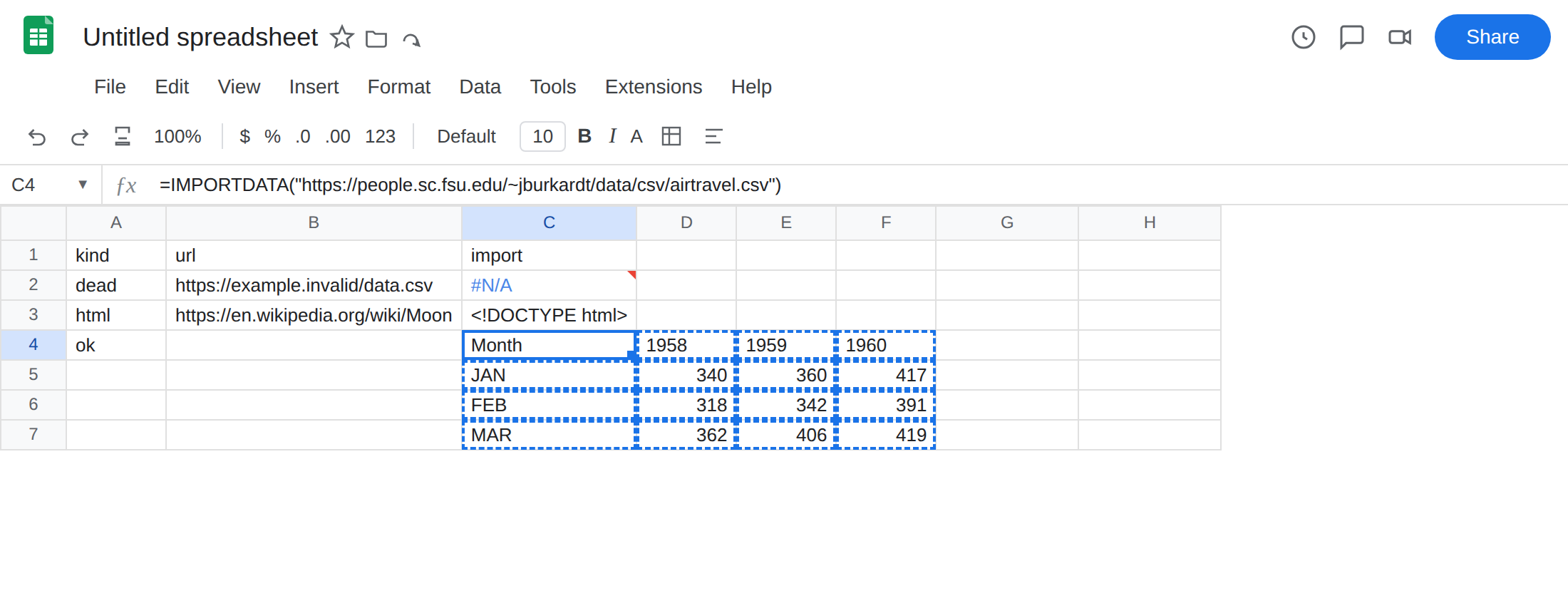The image size is (1568, 613).
Task: Select the 'JAN' cell
Action: click(x=549, y=375)
